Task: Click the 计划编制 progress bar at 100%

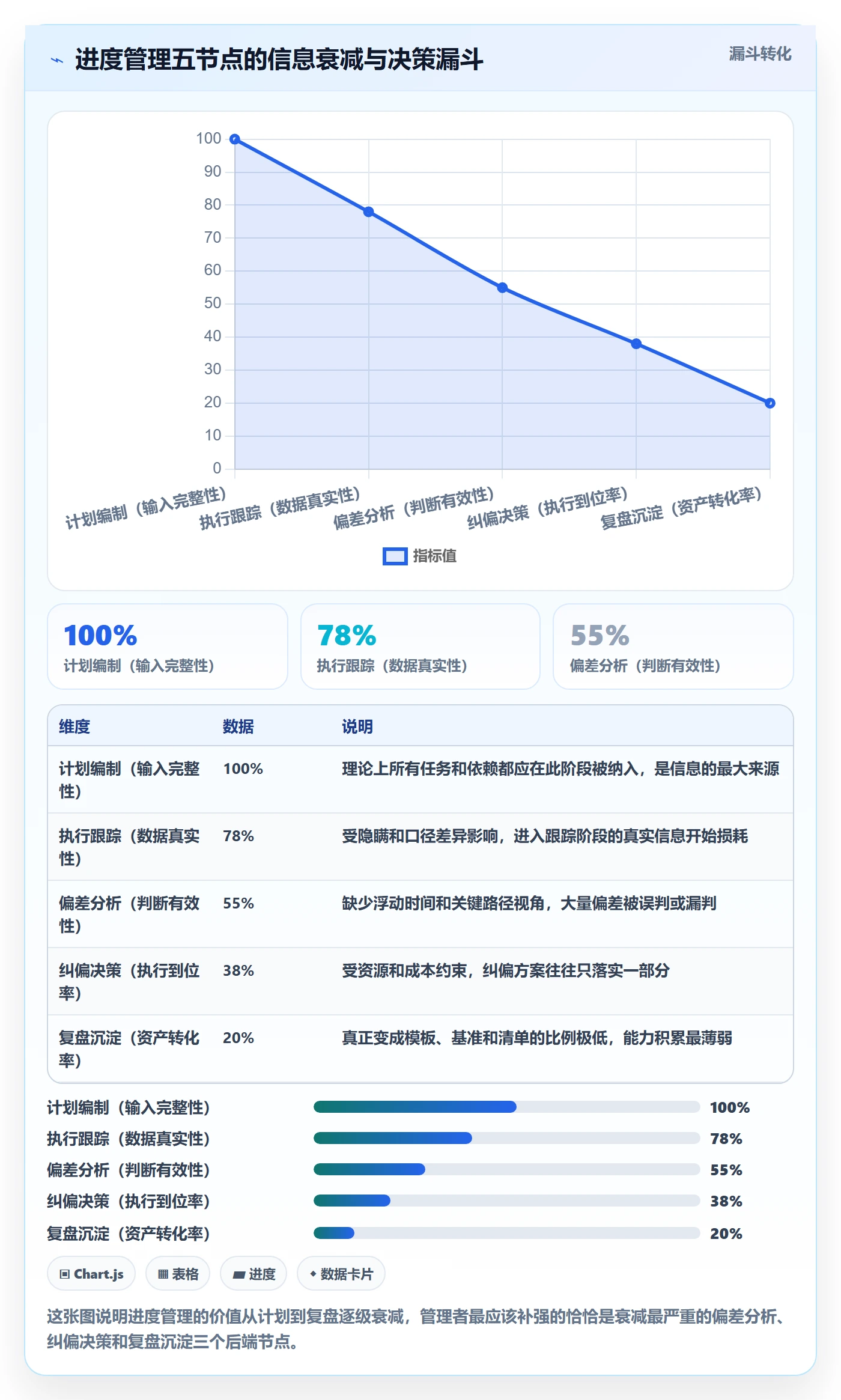Action: pos(506,1107)
